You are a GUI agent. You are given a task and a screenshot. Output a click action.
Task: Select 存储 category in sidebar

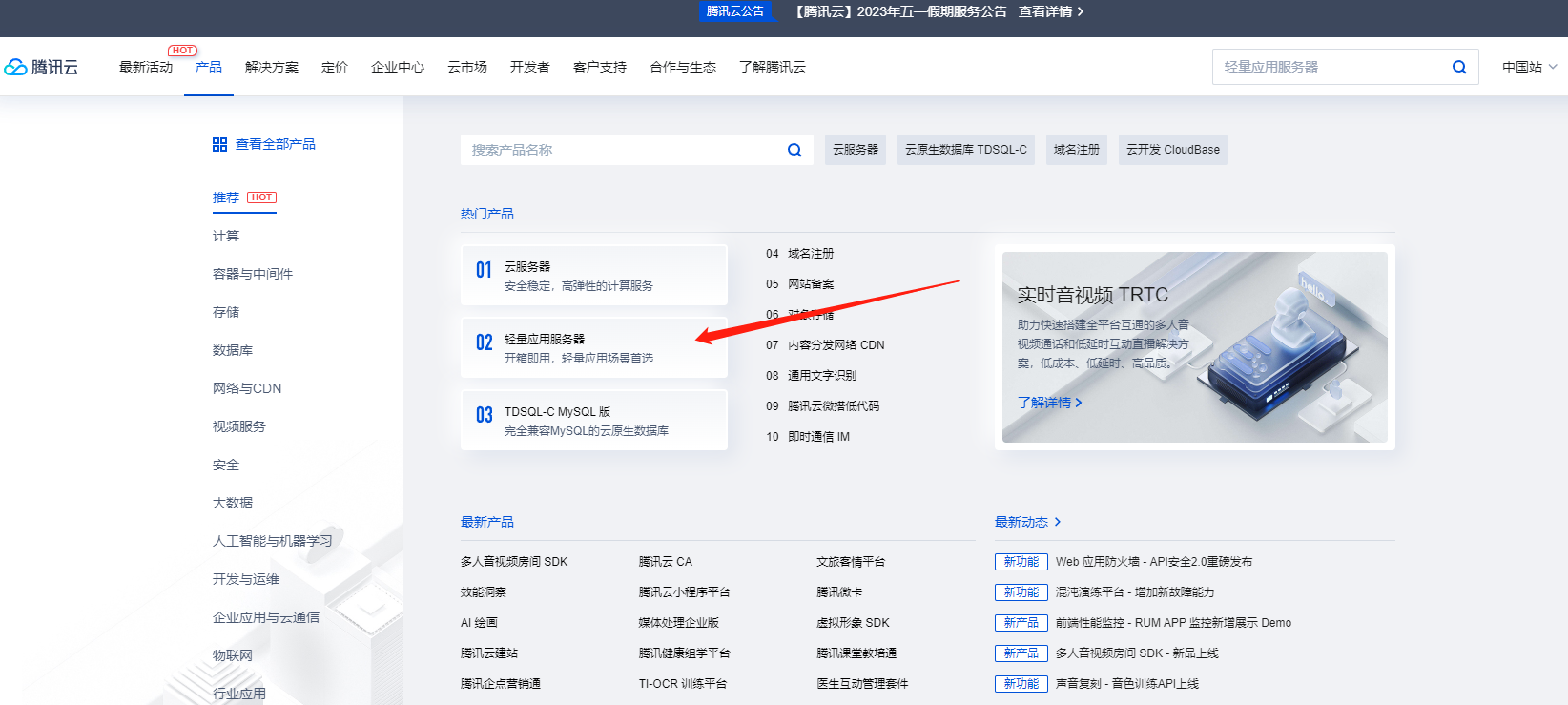pos(226,312)
